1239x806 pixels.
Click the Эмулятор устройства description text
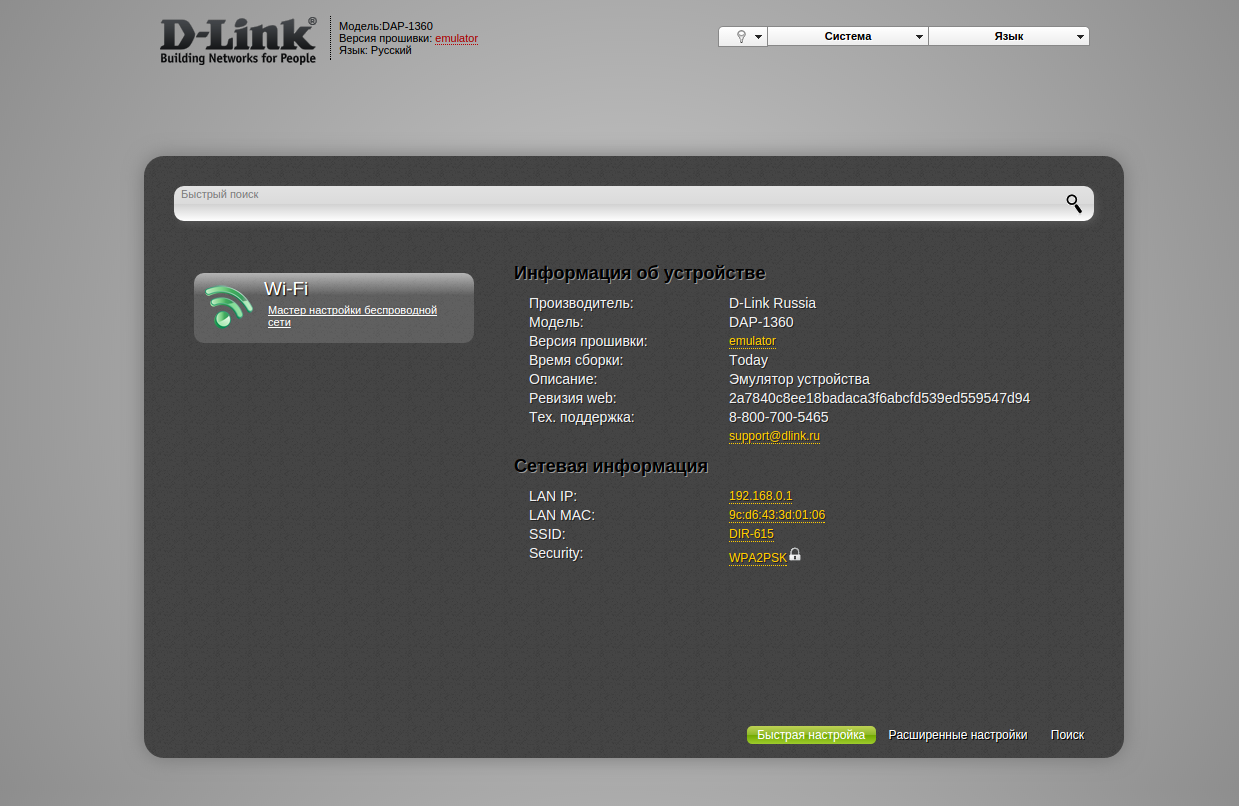(x=799, y=379)
